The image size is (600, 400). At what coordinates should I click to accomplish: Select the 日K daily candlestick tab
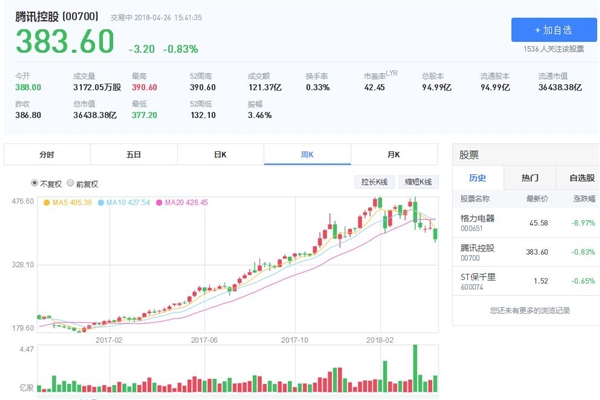[x=220, y=155]
